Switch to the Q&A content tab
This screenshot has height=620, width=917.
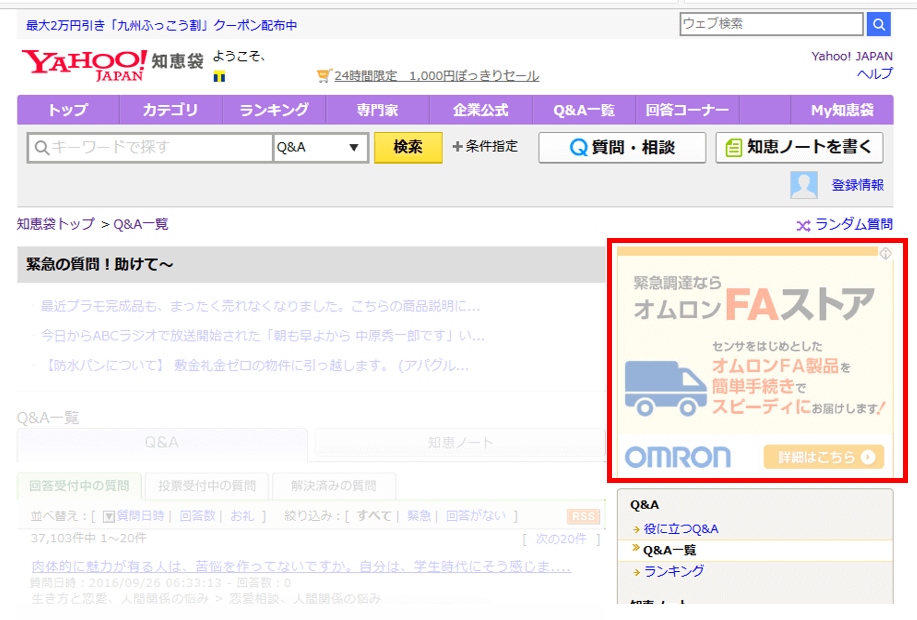tap(162, 443)
